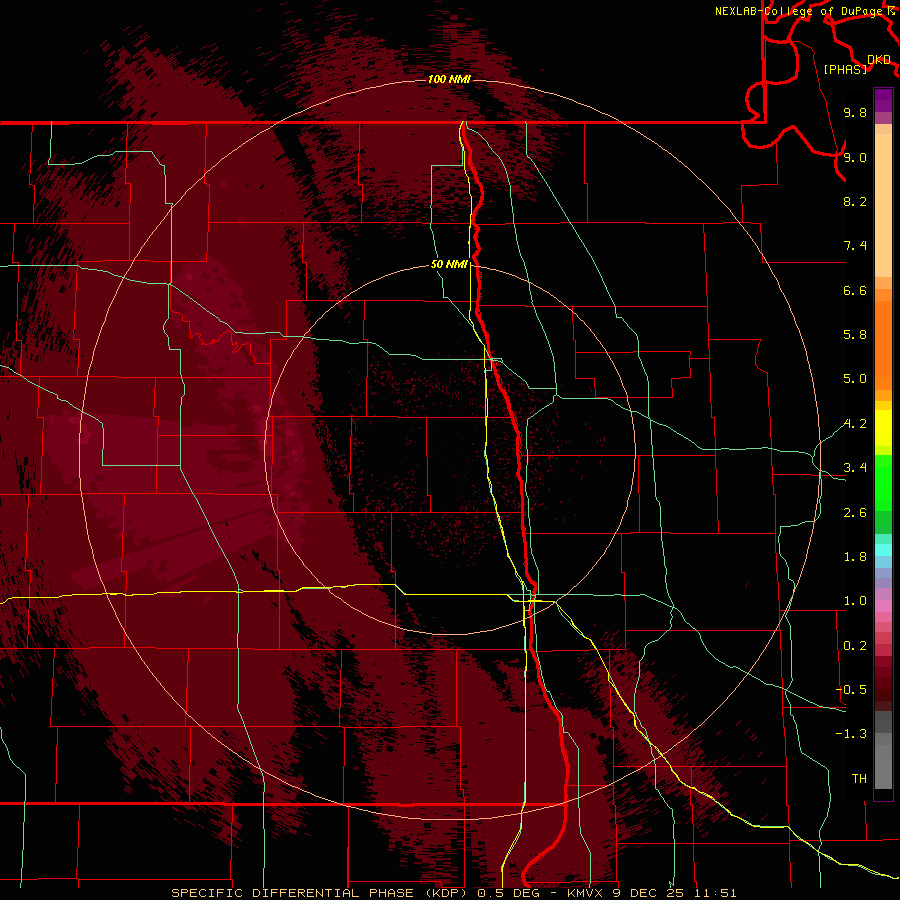Click the TH threshold label
900x900 pixels.
(x=859, y=779)
